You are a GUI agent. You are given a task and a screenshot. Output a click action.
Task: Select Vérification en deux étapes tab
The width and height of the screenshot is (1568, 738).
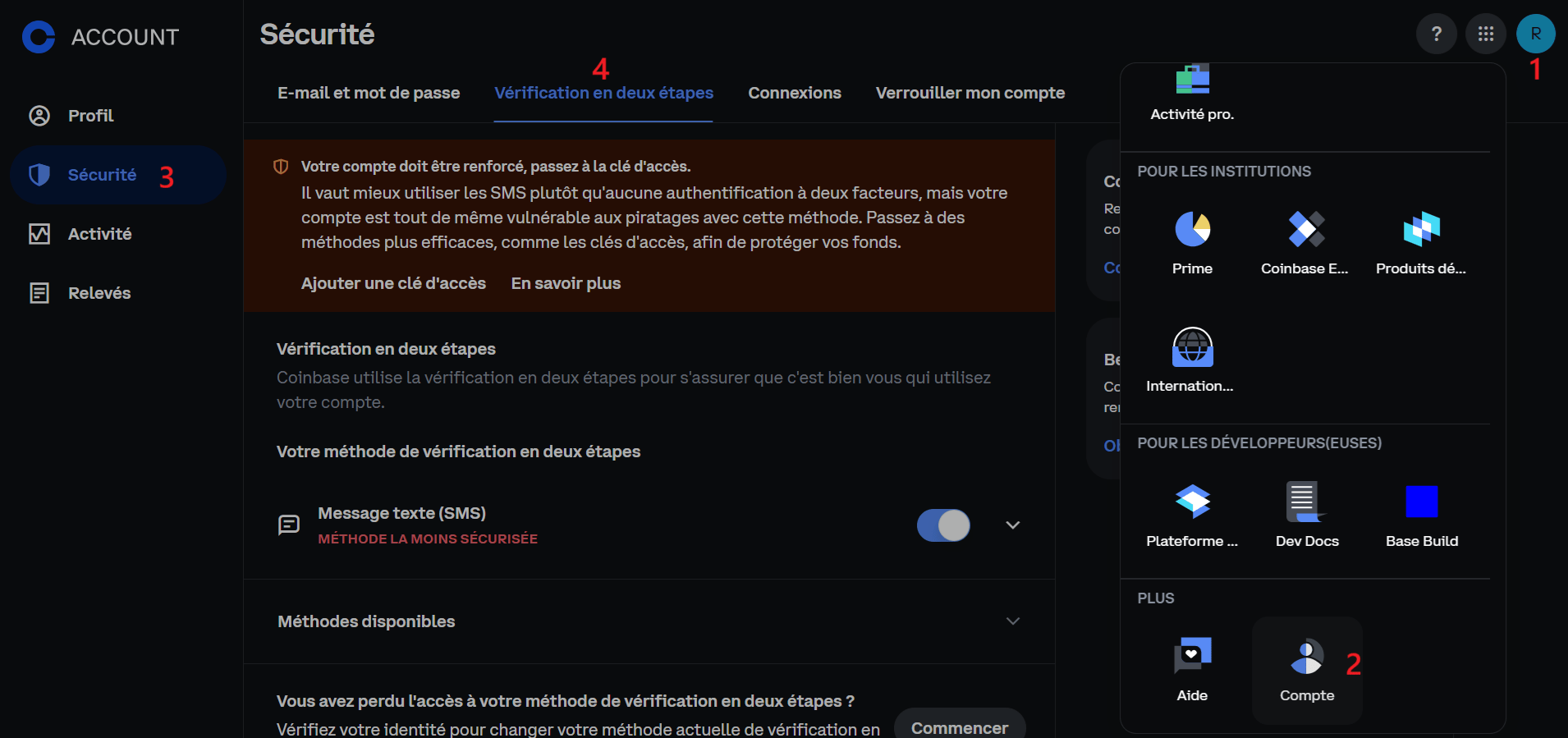pyautogui.click(x=603, y=93)
